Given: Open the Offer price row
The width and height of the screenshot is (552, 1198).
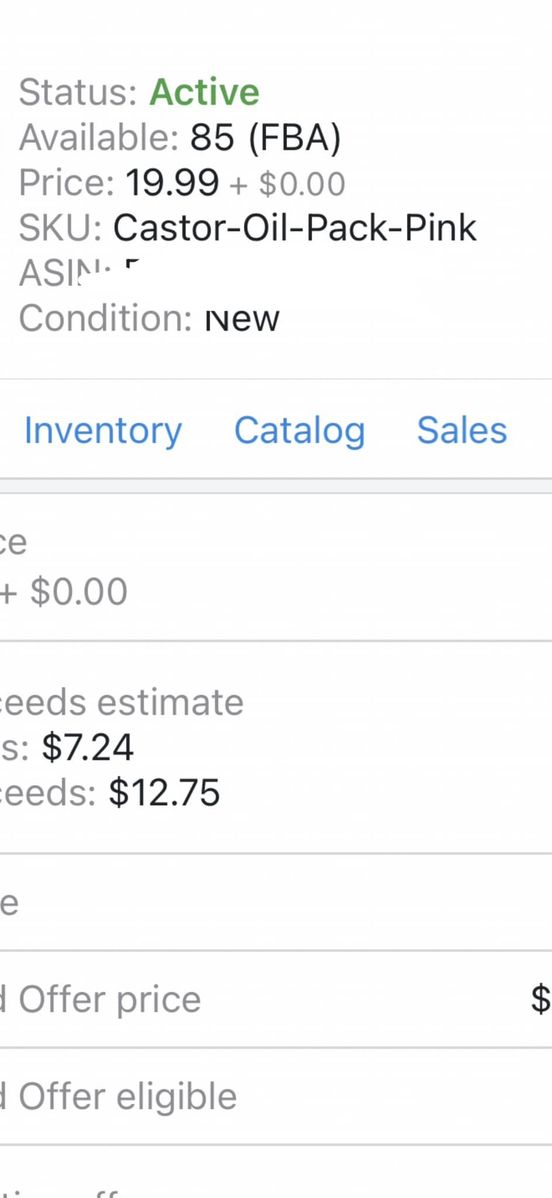Looking at the screenshot, I should point(276,999).
